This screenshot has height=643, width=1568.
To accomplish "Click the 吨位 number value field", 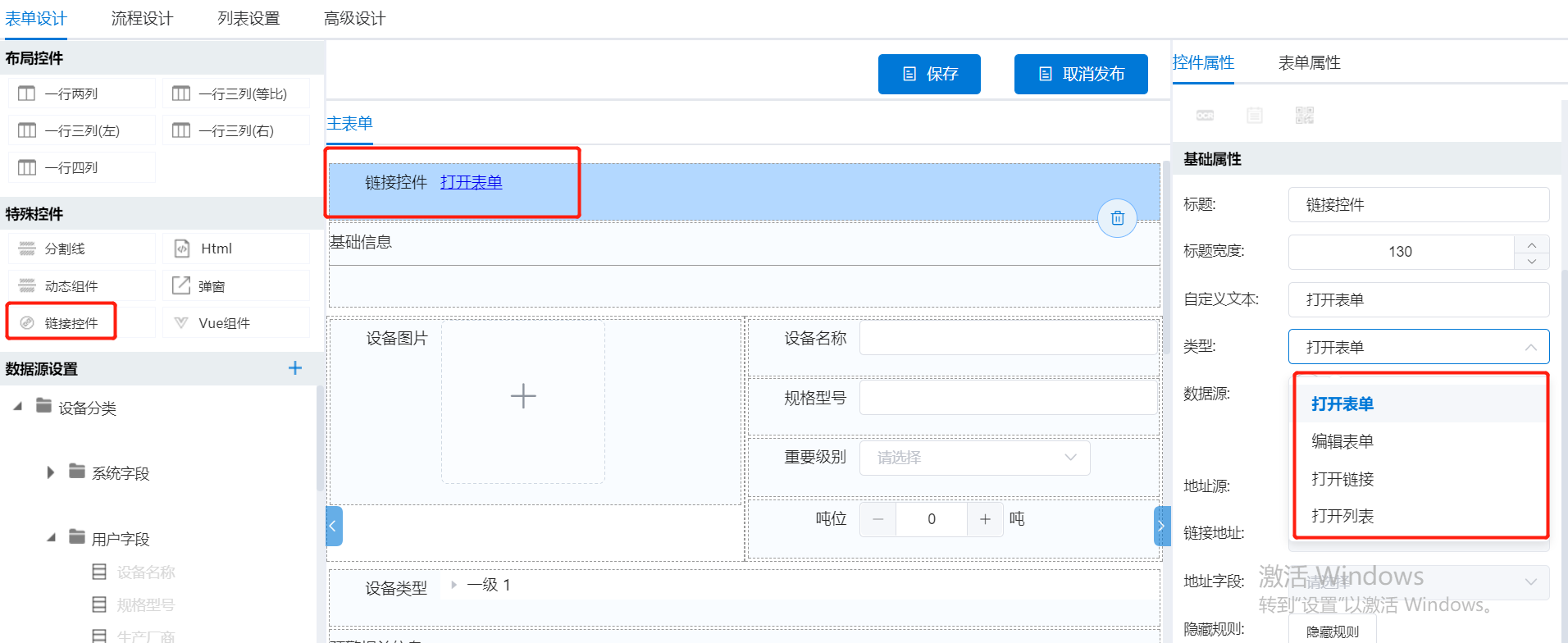I will 932,519.
